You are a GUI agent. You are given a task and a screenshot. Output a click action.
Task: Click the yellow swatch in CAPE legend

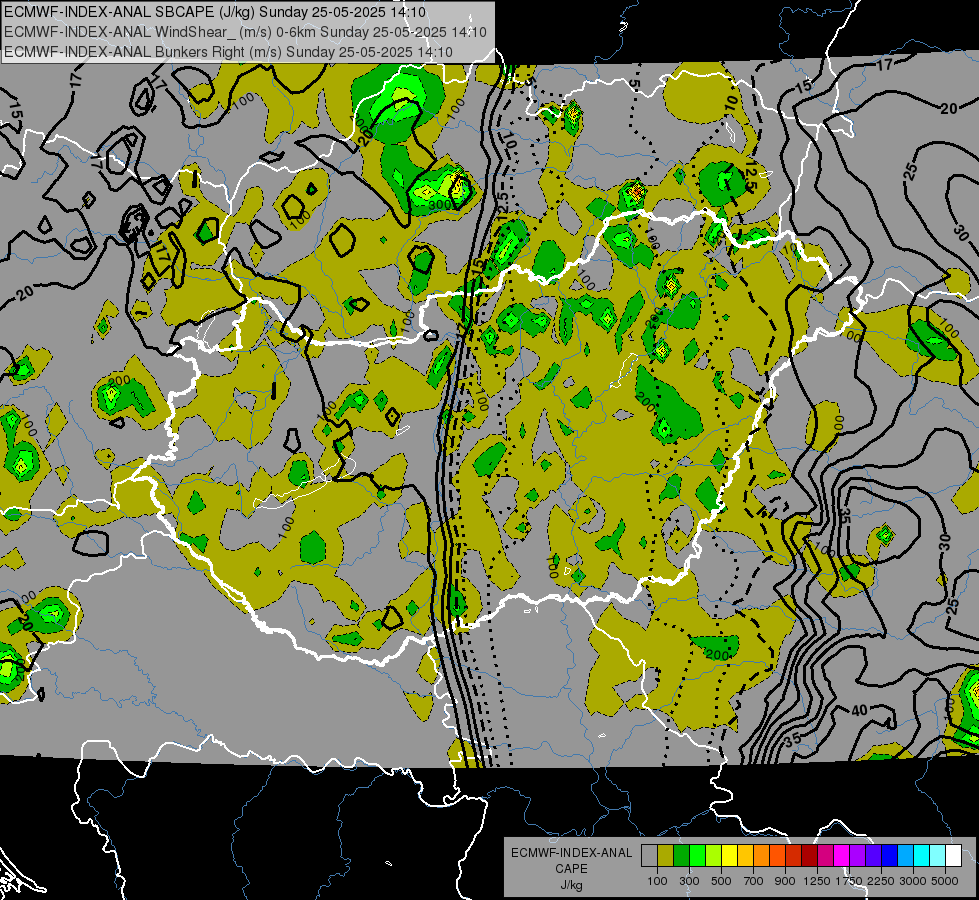[729, 855]
